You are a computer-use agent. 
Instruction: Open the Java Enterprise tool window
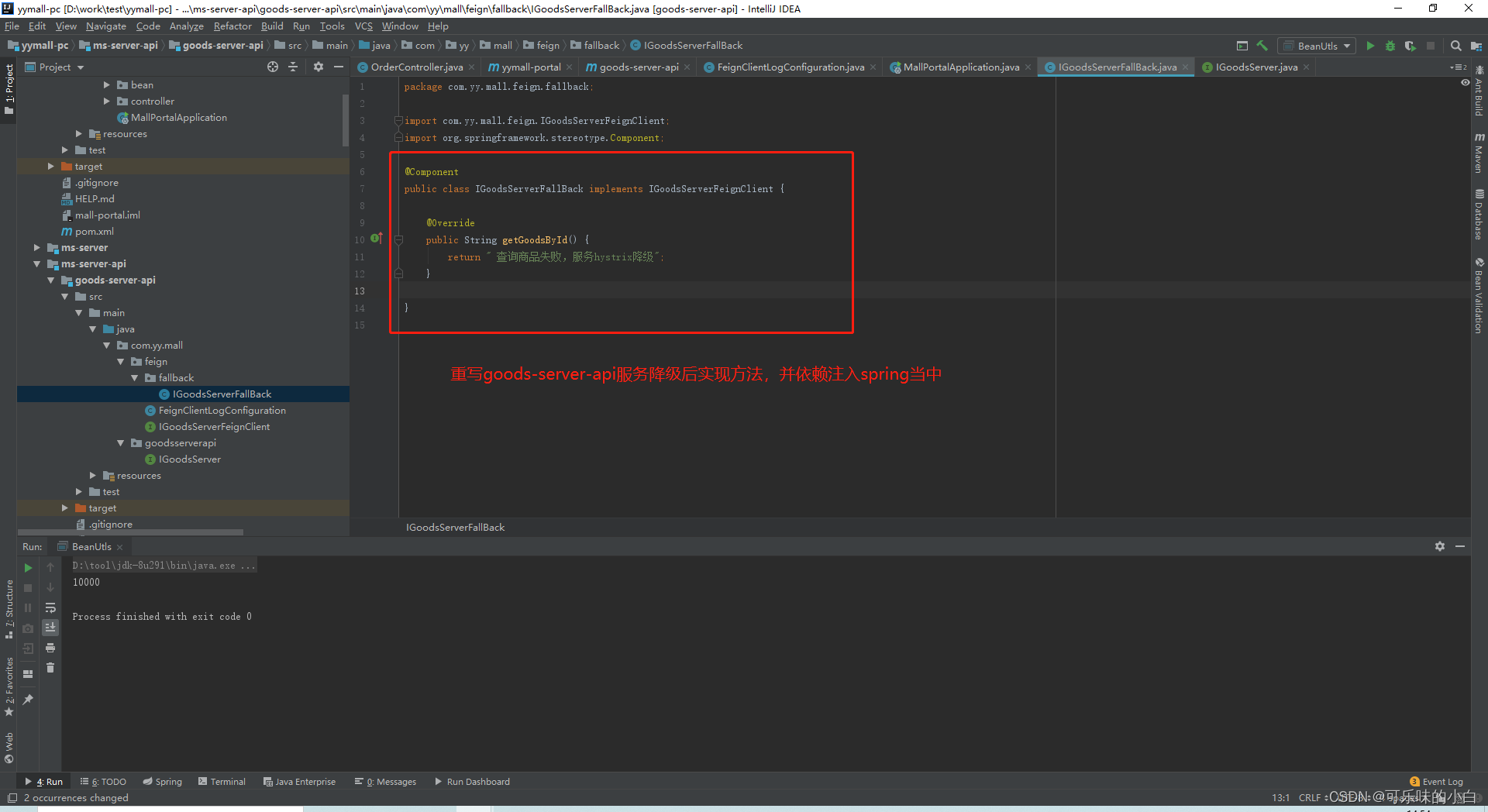pyautogui.click(x=299, y=781)
